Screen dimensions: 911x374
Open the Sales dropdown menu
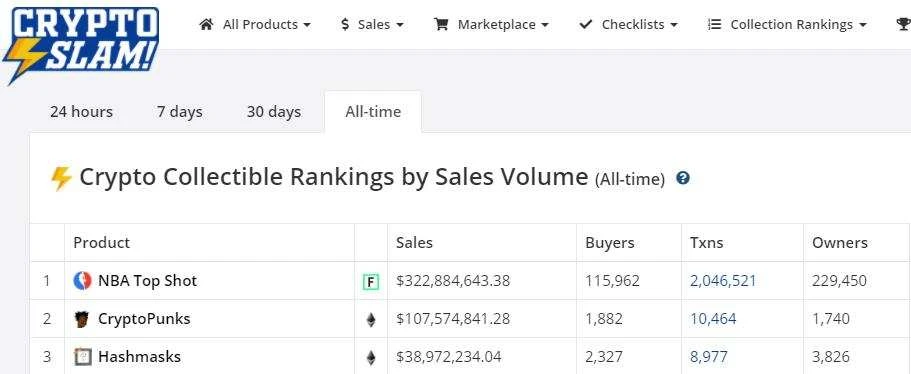[x=372, y=24]
